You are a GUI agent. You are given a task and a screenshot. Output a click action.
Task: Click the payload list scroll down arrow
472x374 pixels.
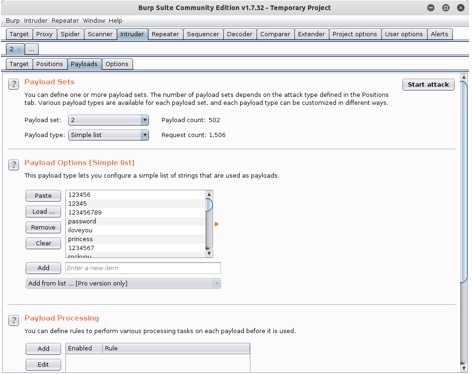209,253
